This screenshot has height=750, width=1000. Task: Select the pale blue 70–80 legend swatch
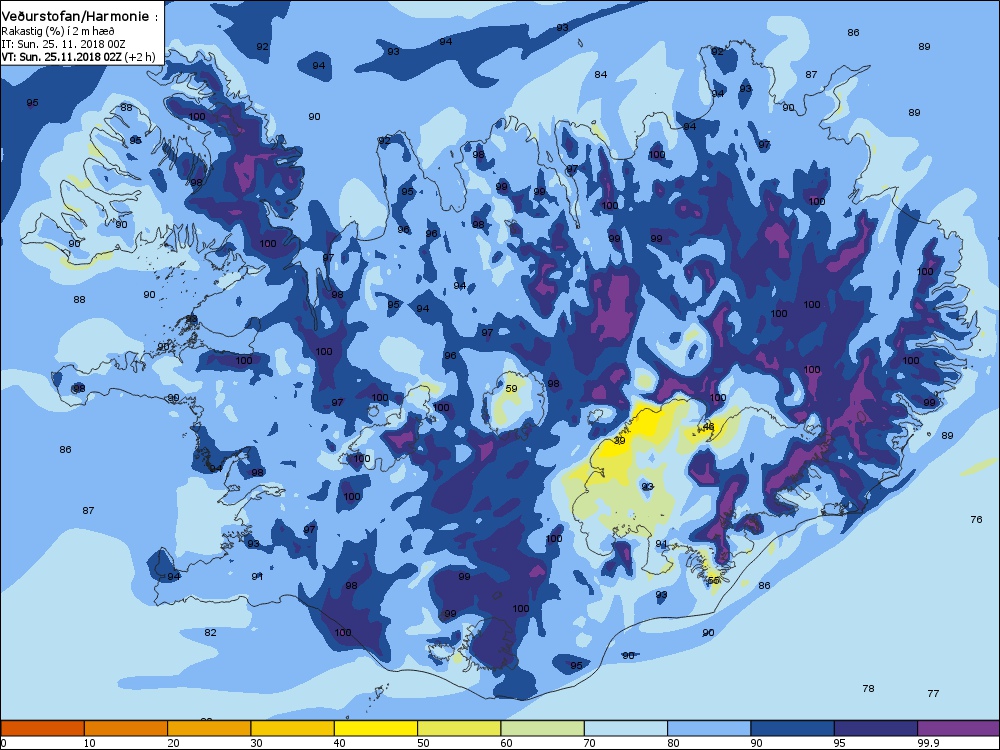(x=626, y=728)
